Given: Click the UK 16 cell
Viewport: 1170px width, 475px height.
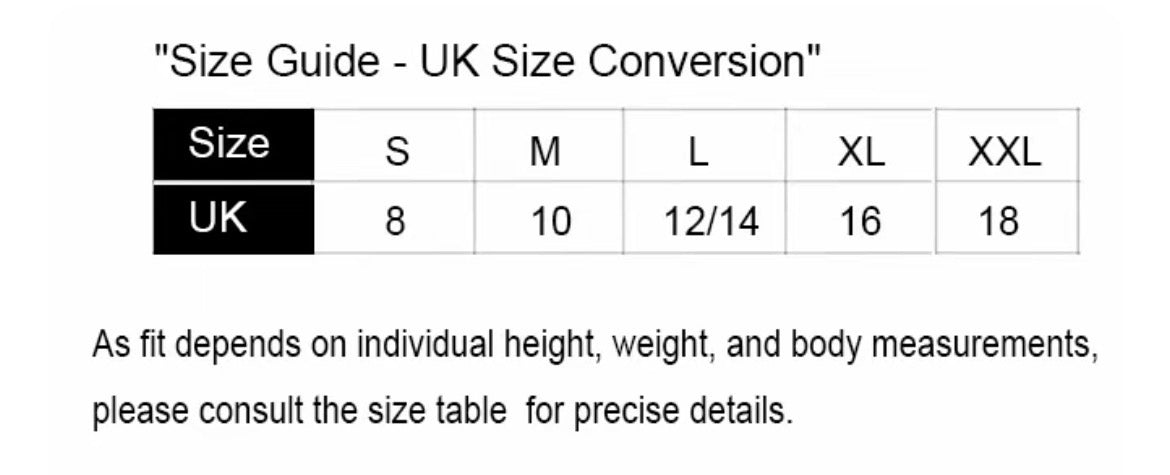Looking at the screenshot, I should click(860, 218).
